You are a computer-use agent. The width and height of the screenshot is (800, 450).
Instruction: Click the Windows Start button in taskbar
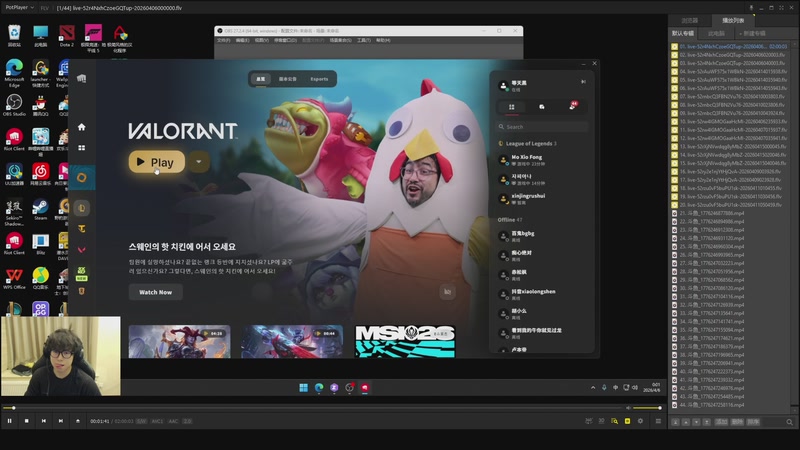tap(304, 388)
